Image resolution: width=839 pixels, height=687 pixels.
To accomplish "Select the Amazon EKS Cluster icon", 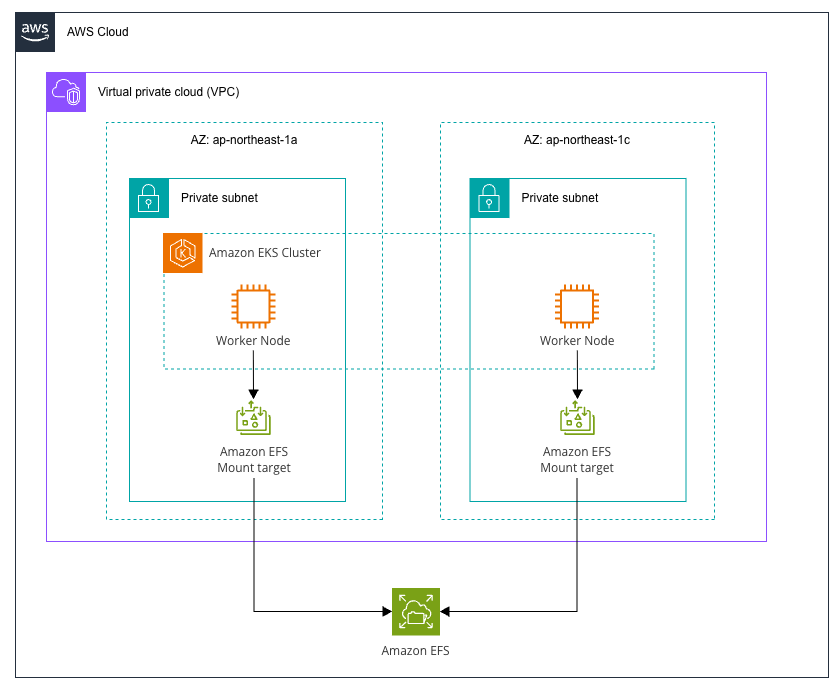I will tap(182, 253).
